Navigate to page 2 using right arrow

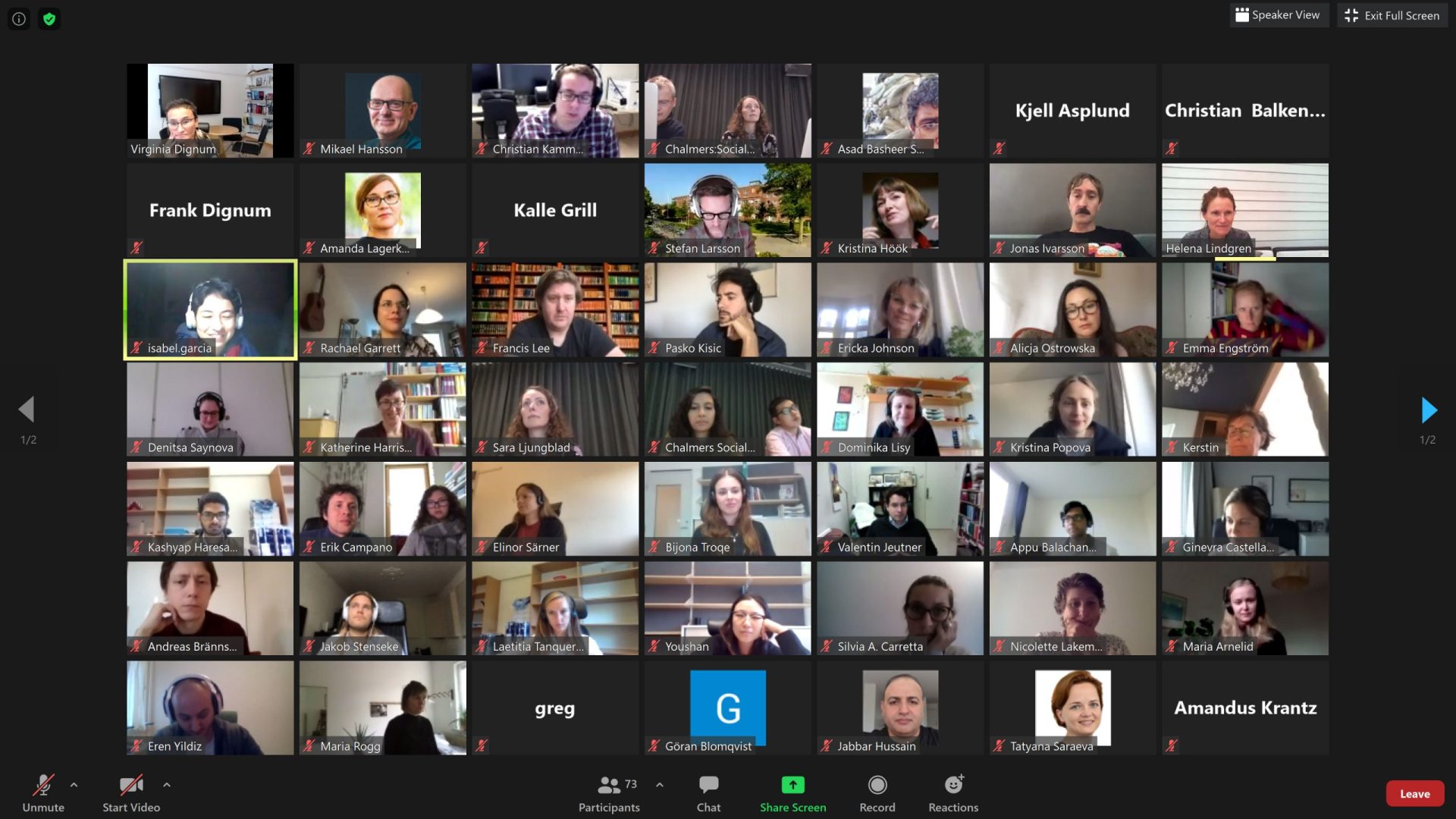[1430, 409]
